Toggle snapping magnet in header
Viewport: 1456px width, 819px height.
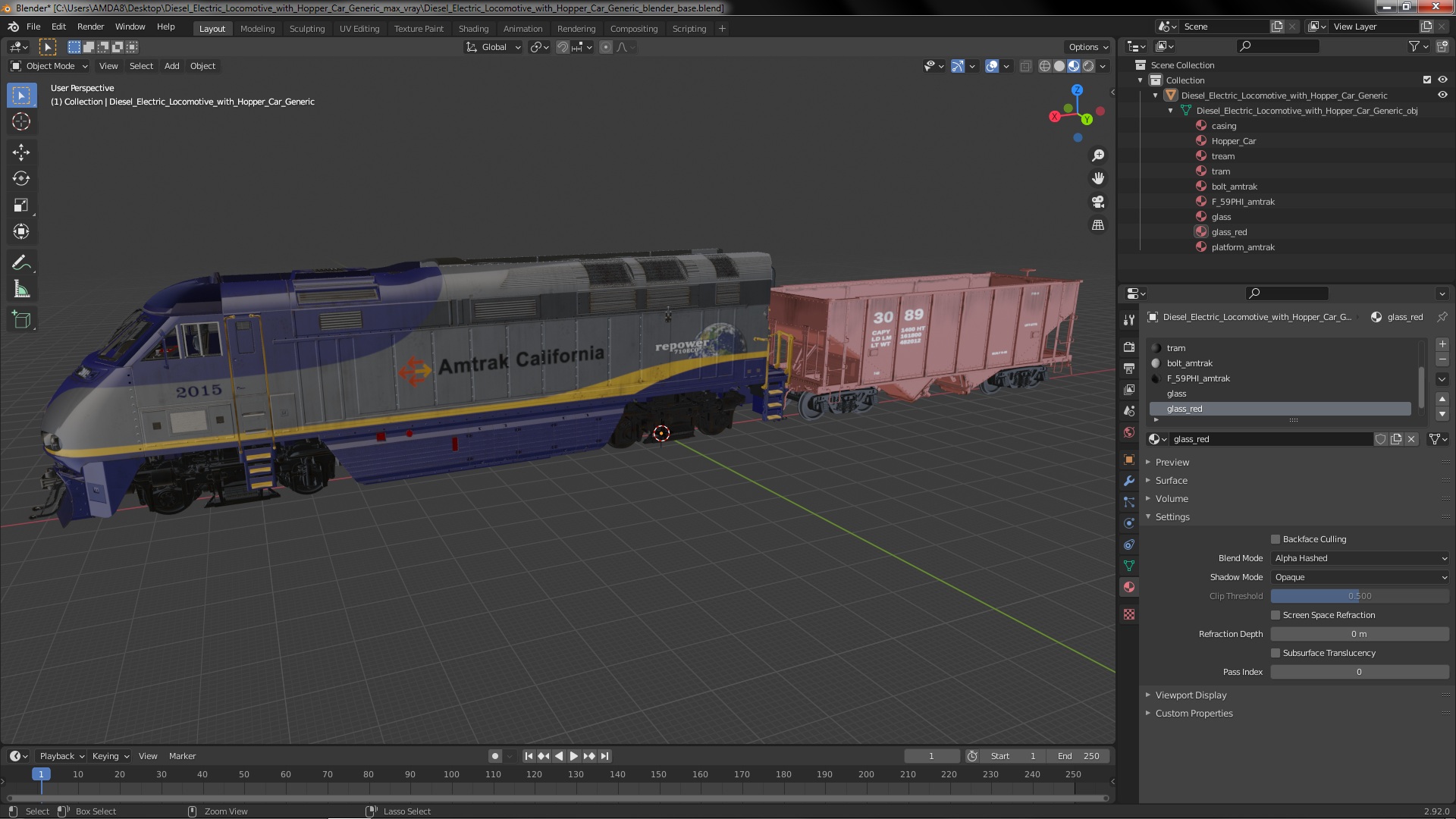pyautogui.click(x=563, y=47)
